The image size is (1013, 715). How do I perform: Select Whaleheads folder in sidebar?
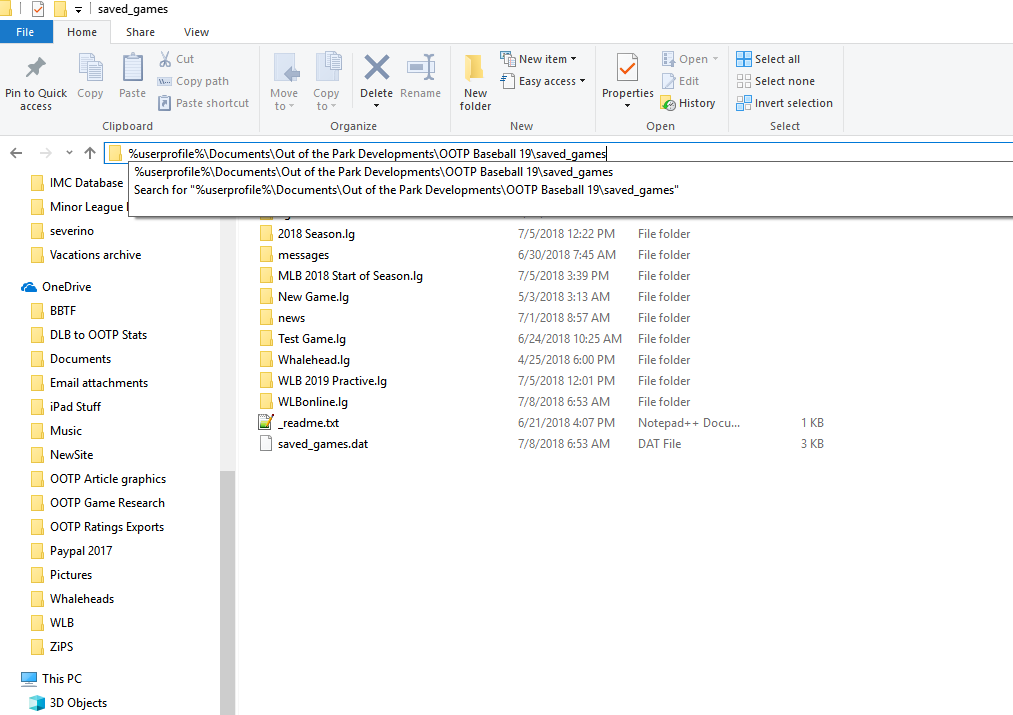click(x=73, y=599)
